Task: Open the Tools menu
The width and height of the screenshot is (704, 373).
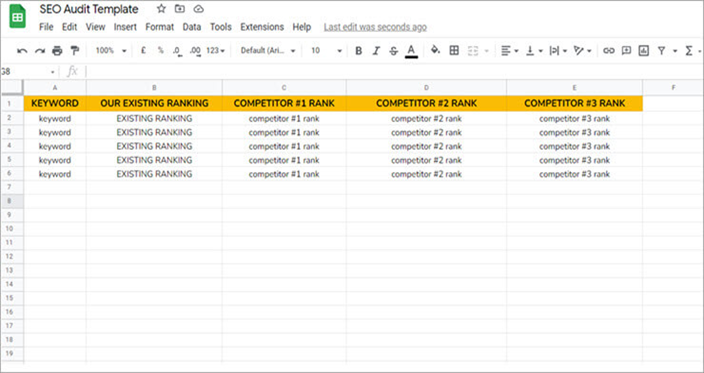Action: coord(221,27)
